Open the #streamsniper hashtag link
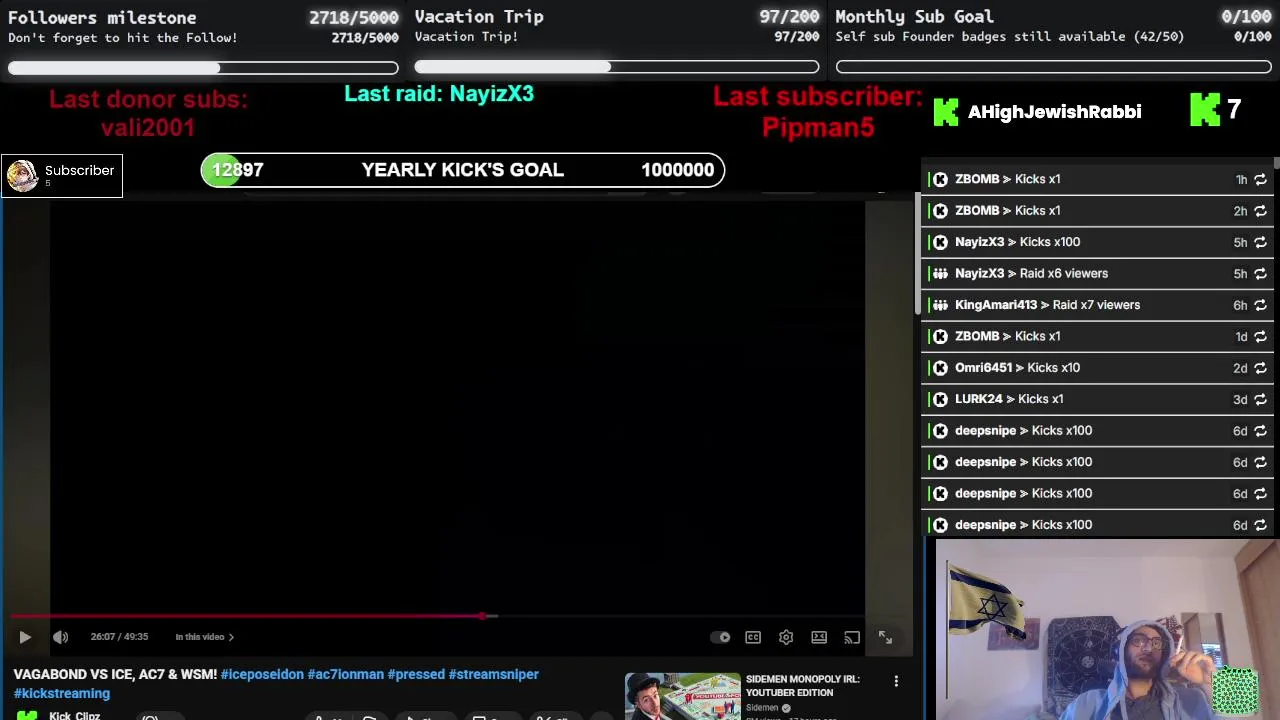Image resolution: width=1280 pixels, height=720 pixels. pos(494,674)
